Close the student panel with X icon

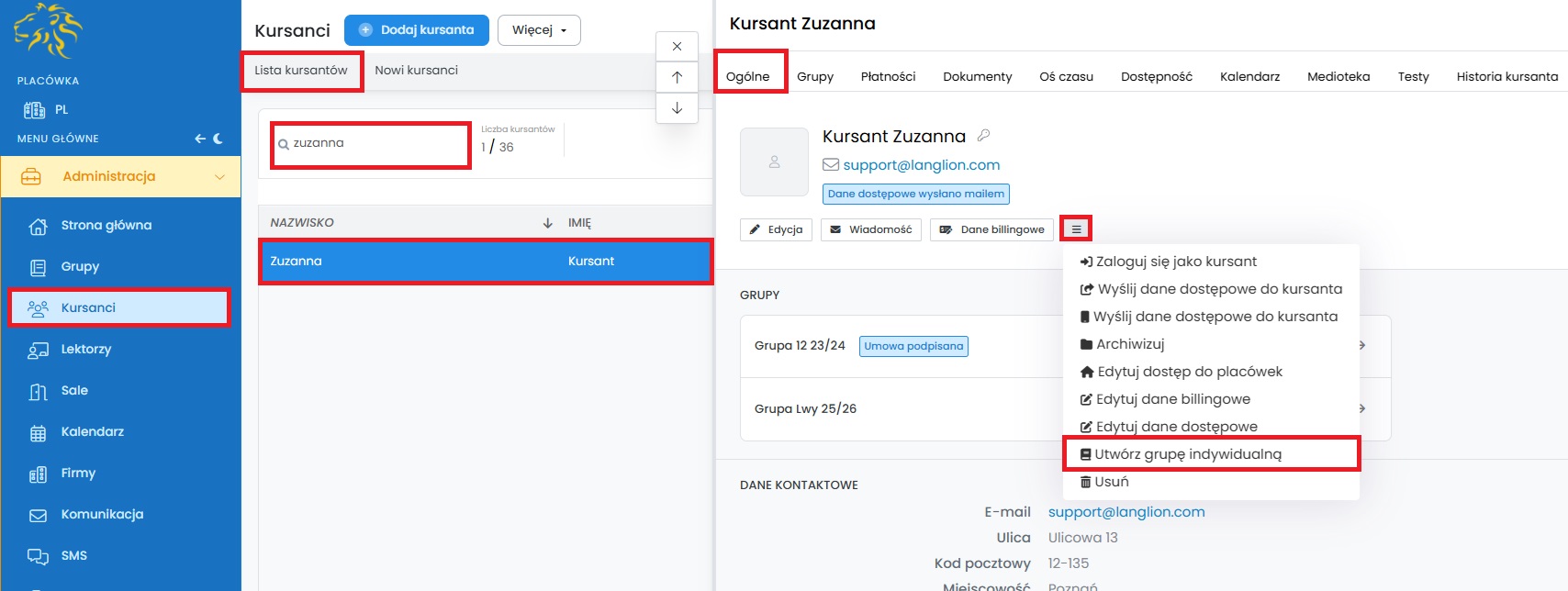tap(677, 47)
